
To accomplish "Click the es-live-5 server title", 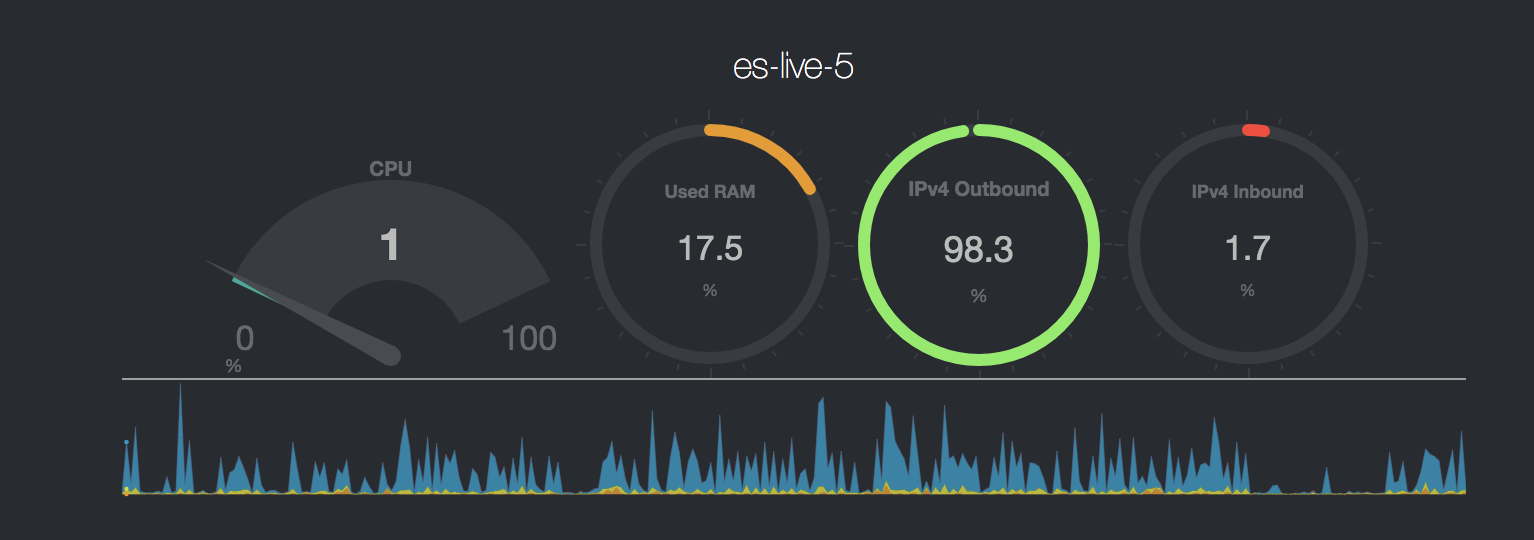I will [792, 68].
